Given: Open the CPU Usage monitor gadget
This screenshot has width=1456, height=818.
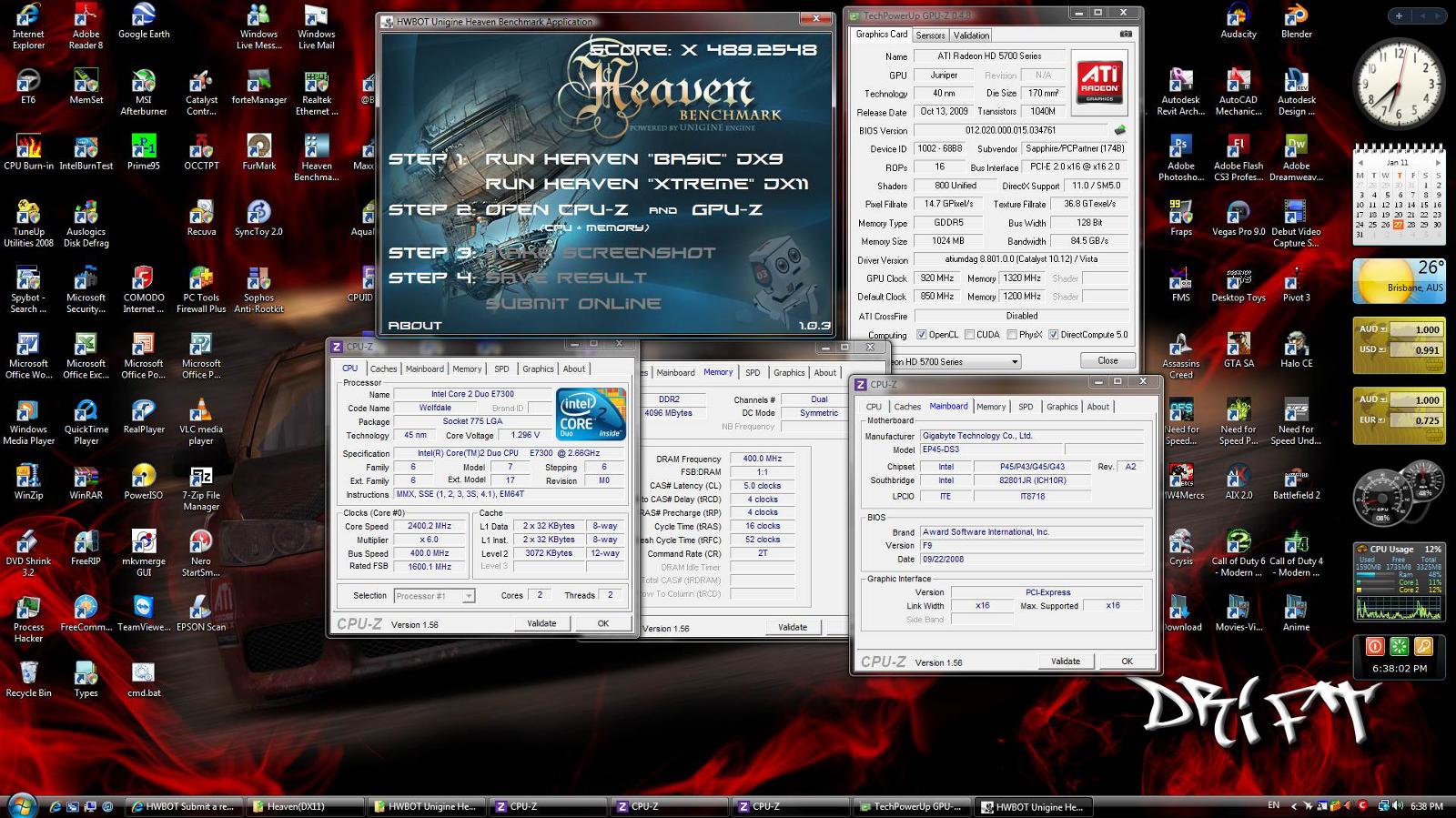Looking at the screenshot, I should [1398, 582].
